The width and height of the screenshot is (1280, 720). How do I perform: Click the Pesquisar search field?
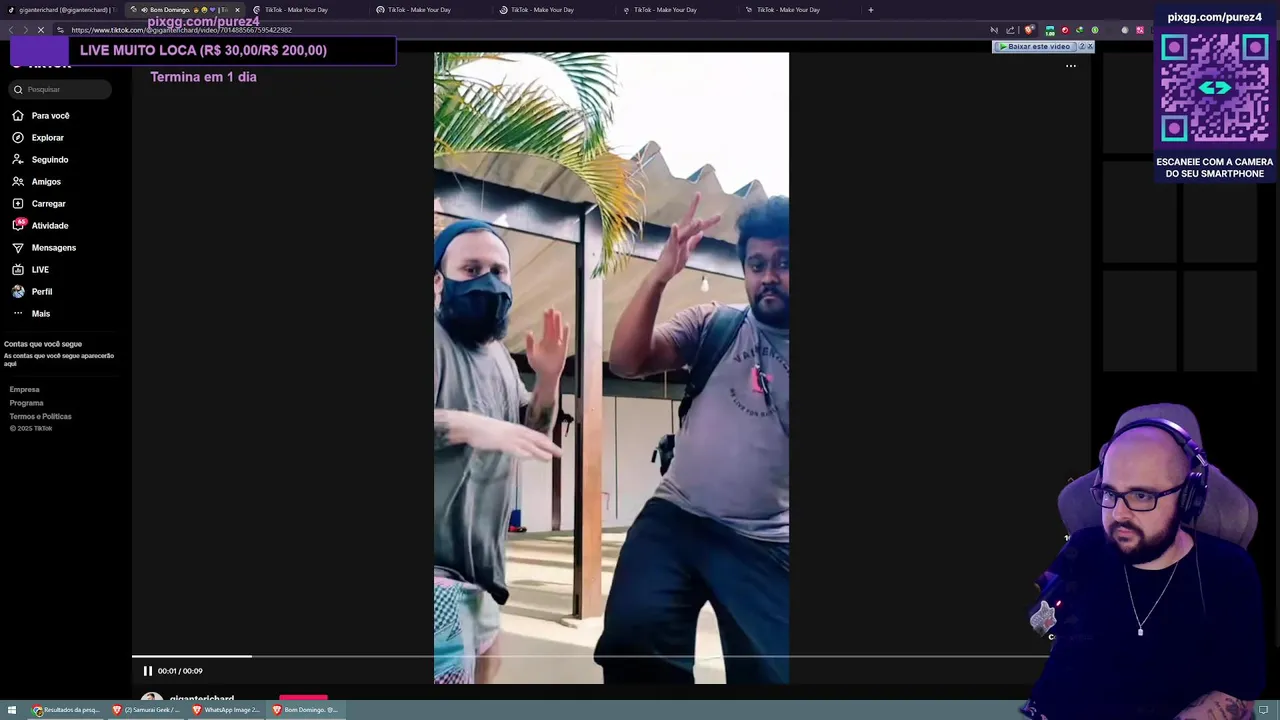(x=60, y=90)
